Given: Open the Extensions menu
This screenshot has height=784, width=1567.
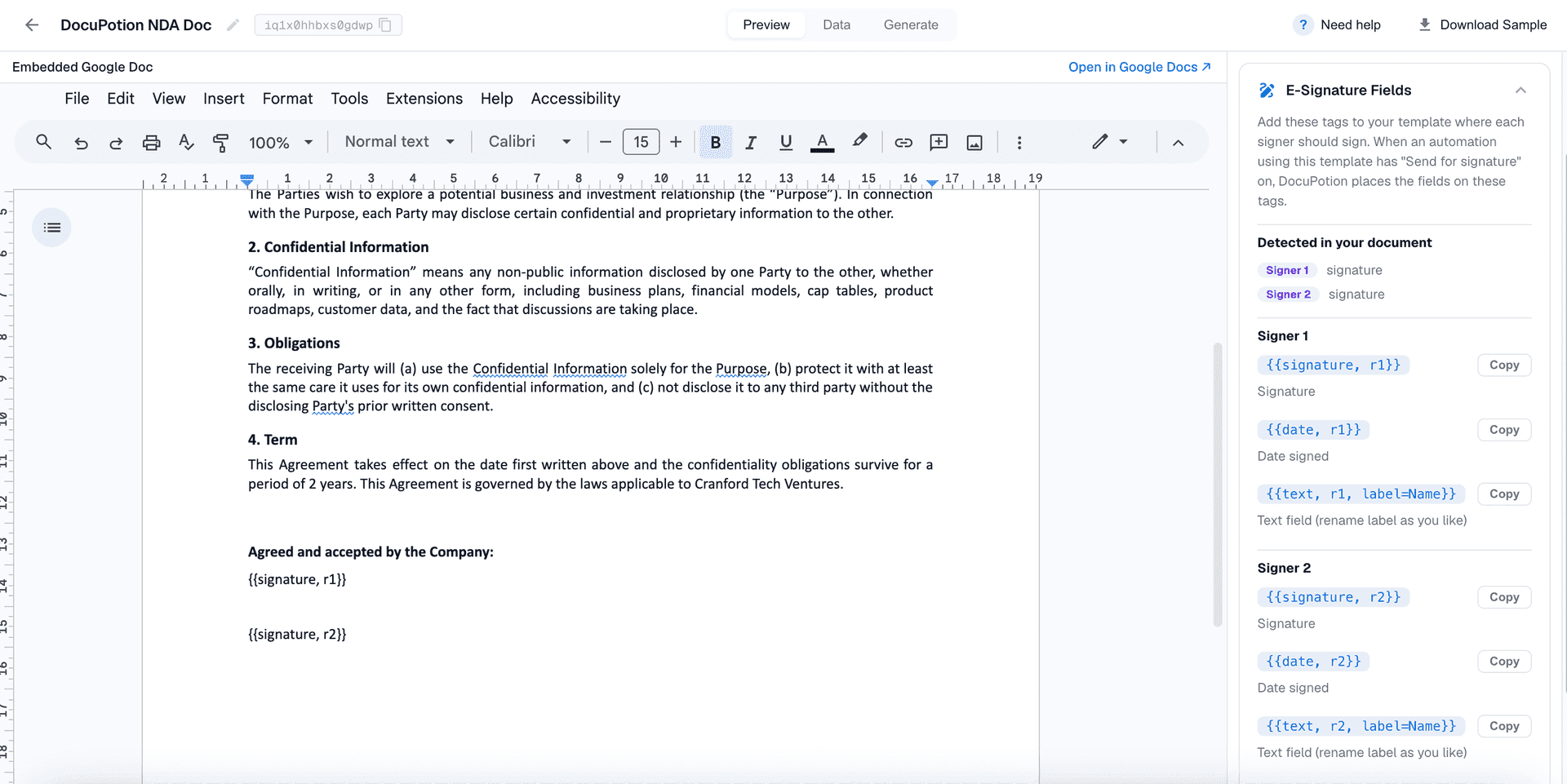Looking at the screenshot, I should pos(424,99).
